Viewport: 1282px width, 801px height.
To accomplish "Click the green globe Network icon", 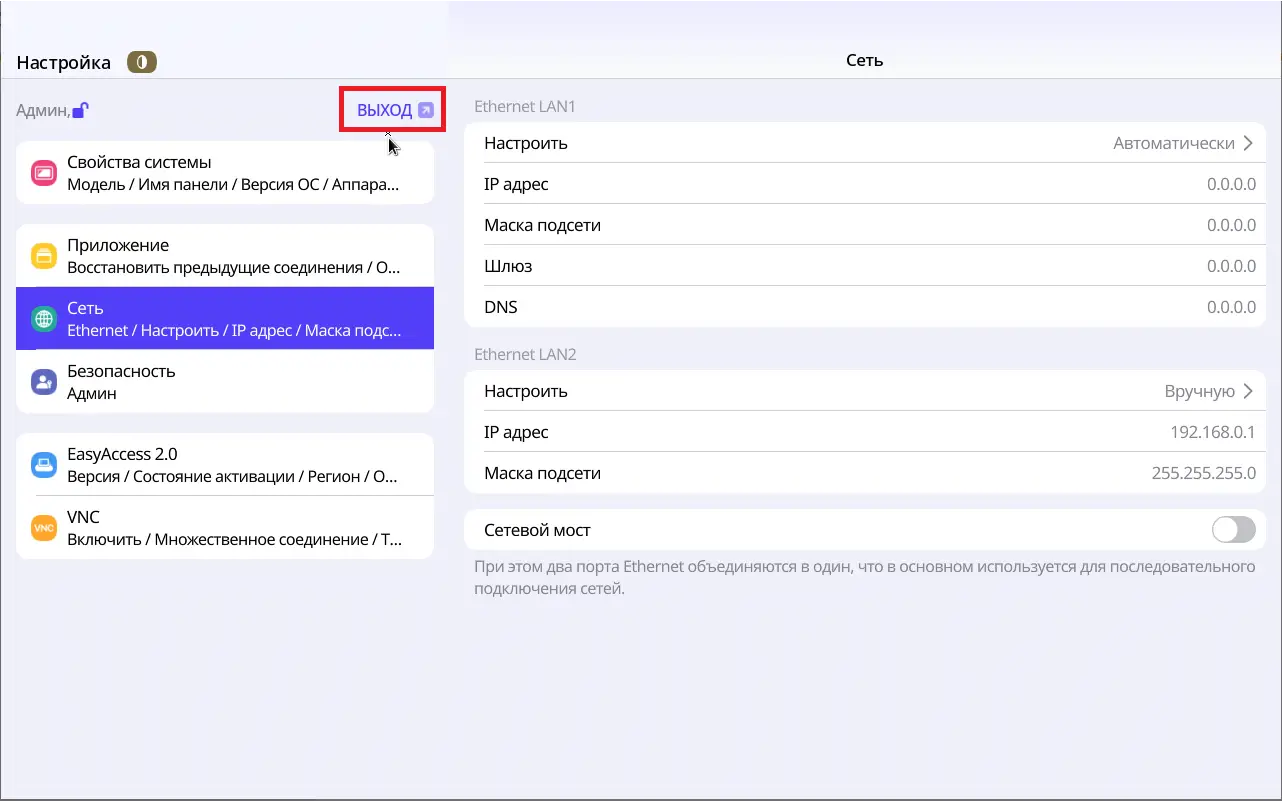I will coord(43,319).
